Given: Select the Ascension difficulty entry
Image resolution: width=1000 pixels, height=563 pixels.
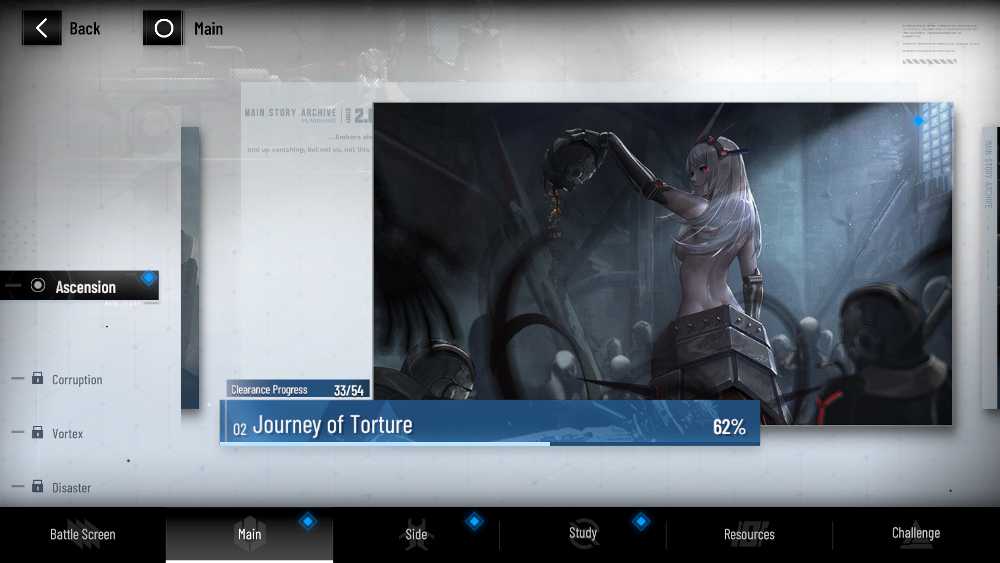Looking at the screenshot, I should pyautogui.click(x=80, y=286).
